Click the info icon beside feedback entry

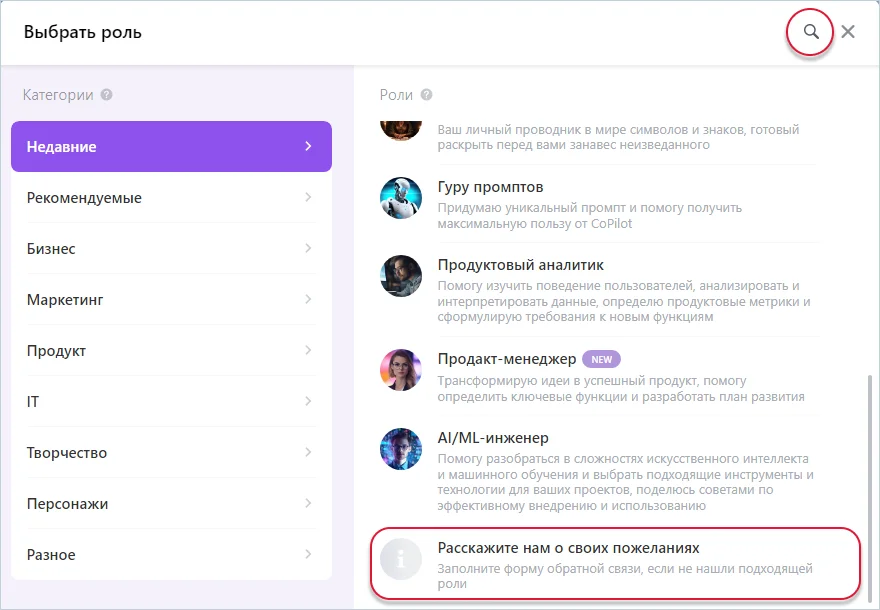(x=401, y=561)
